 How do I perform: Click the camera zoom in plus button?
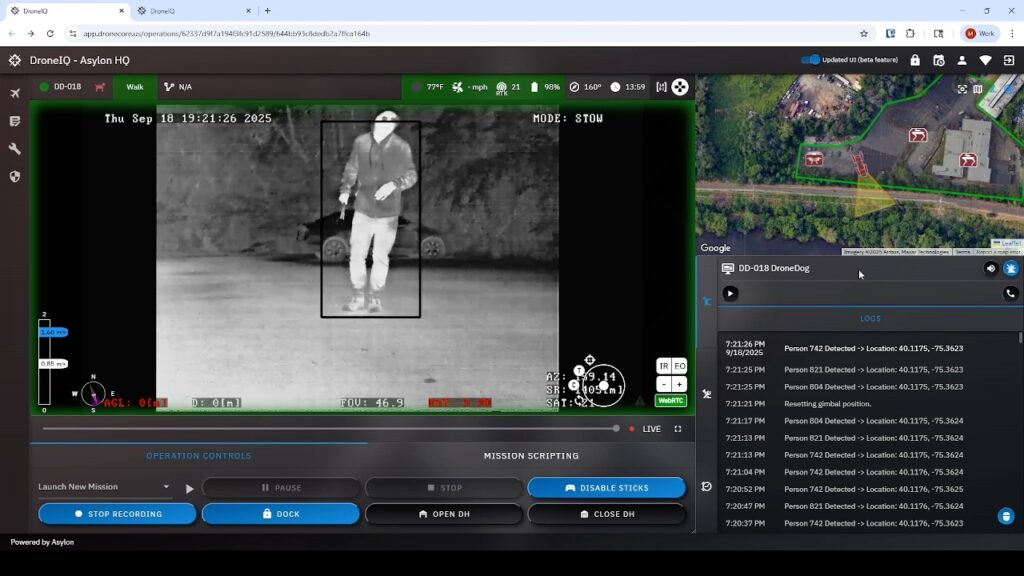680,384
